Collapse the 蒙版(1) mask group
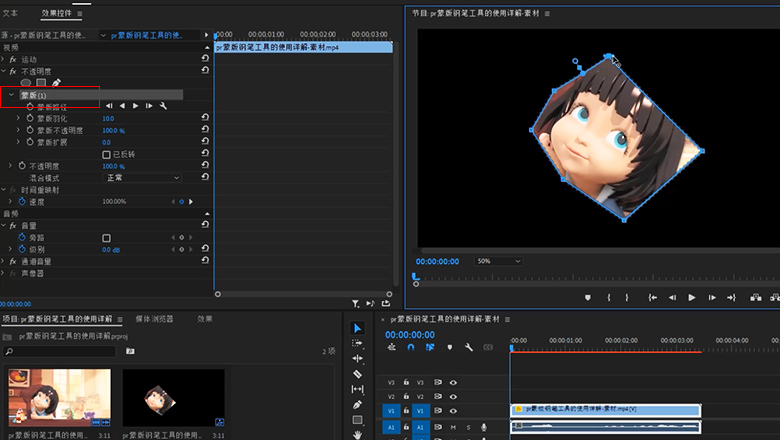780x440 pixels. 11,95
